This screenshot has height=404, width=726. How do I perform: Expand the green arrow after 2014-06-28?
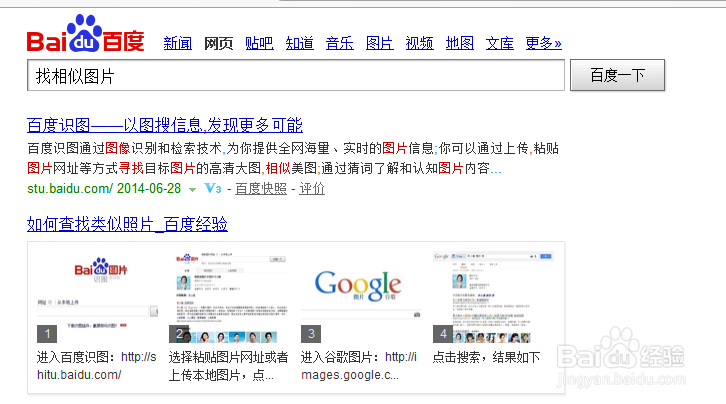pos(193,189)
